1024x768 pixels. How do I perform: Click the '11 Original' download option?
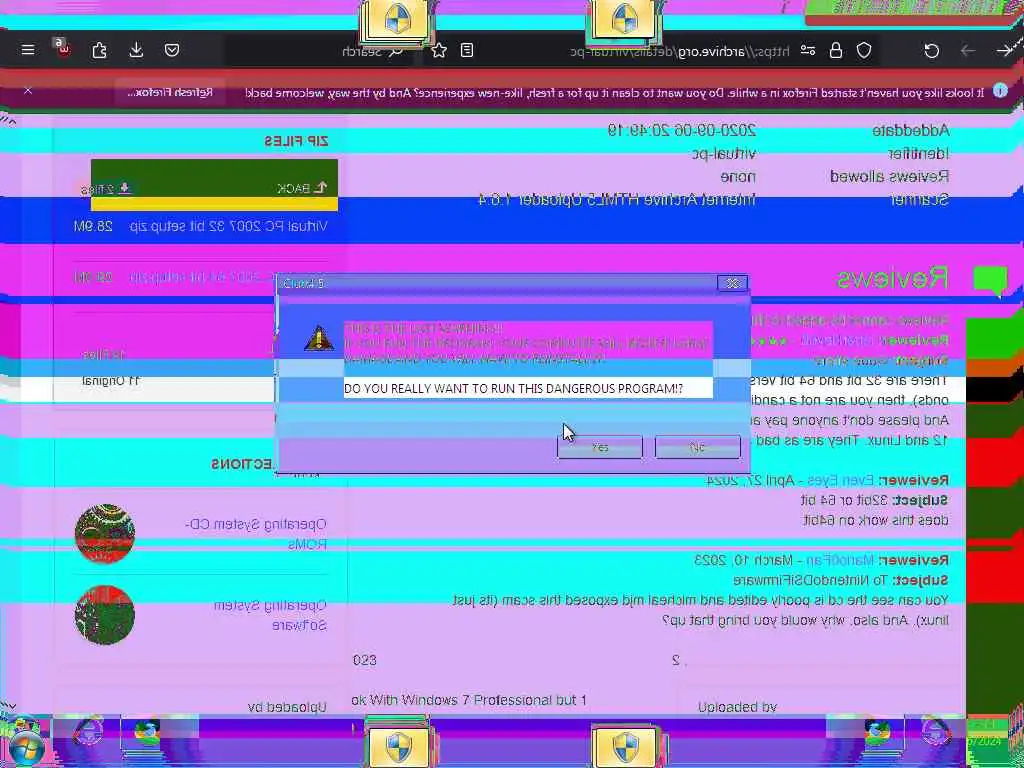click(111, 380)
